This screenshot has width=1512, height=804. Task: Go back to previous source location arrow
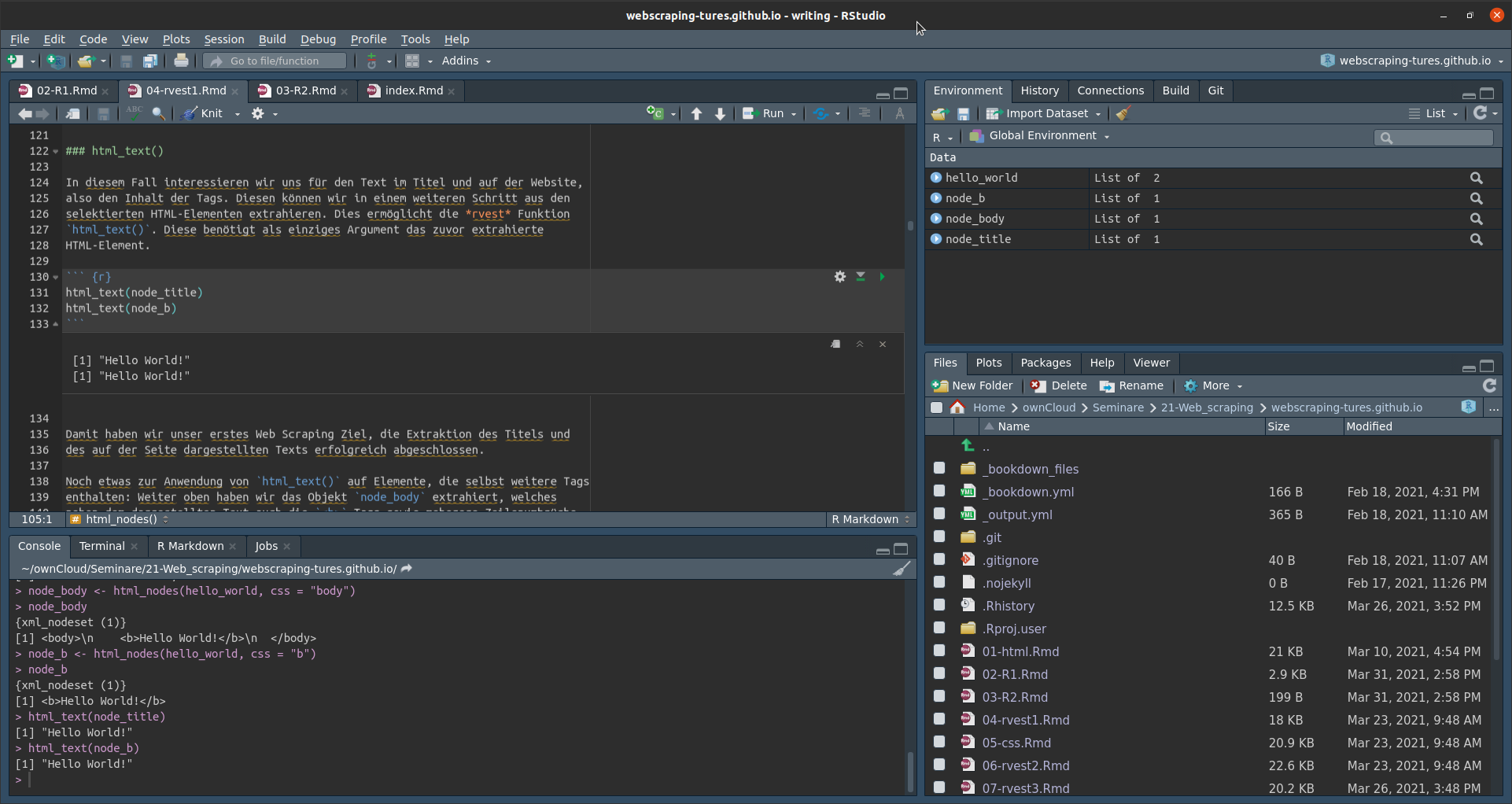point(25,113)
